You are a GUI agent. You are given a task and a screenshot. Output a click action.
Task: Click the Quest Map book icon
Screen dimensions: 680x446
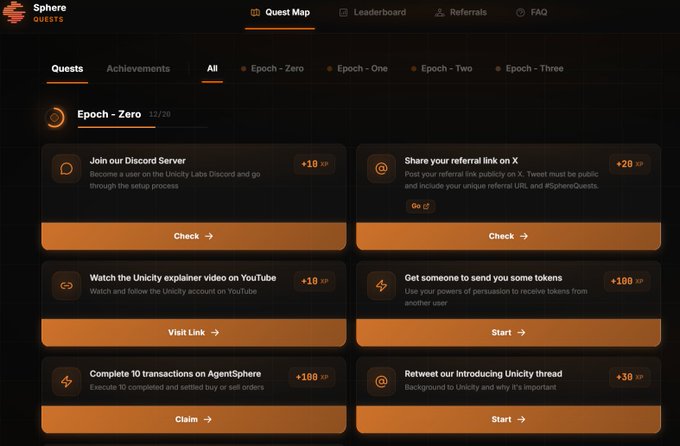tap(255, 13)
